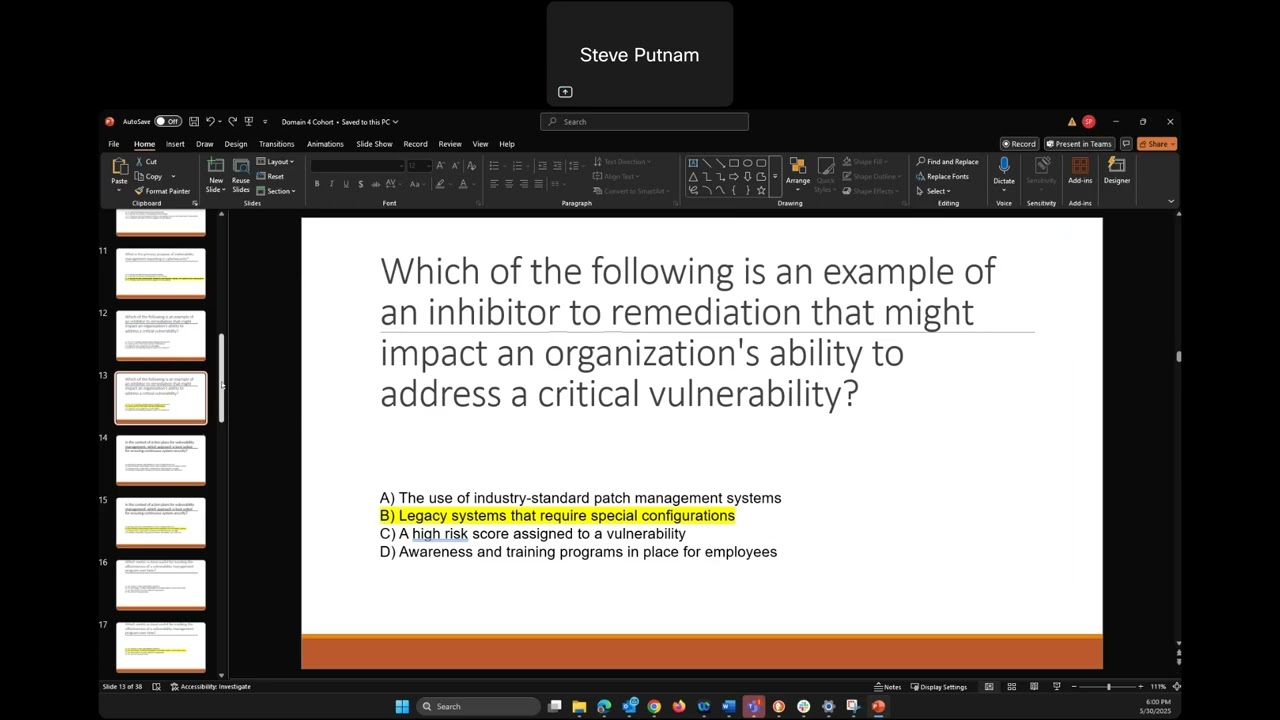The width and height of the screenshot is (1280, 720).
Task: Open the Windows Start button
Action: [402, 707]
